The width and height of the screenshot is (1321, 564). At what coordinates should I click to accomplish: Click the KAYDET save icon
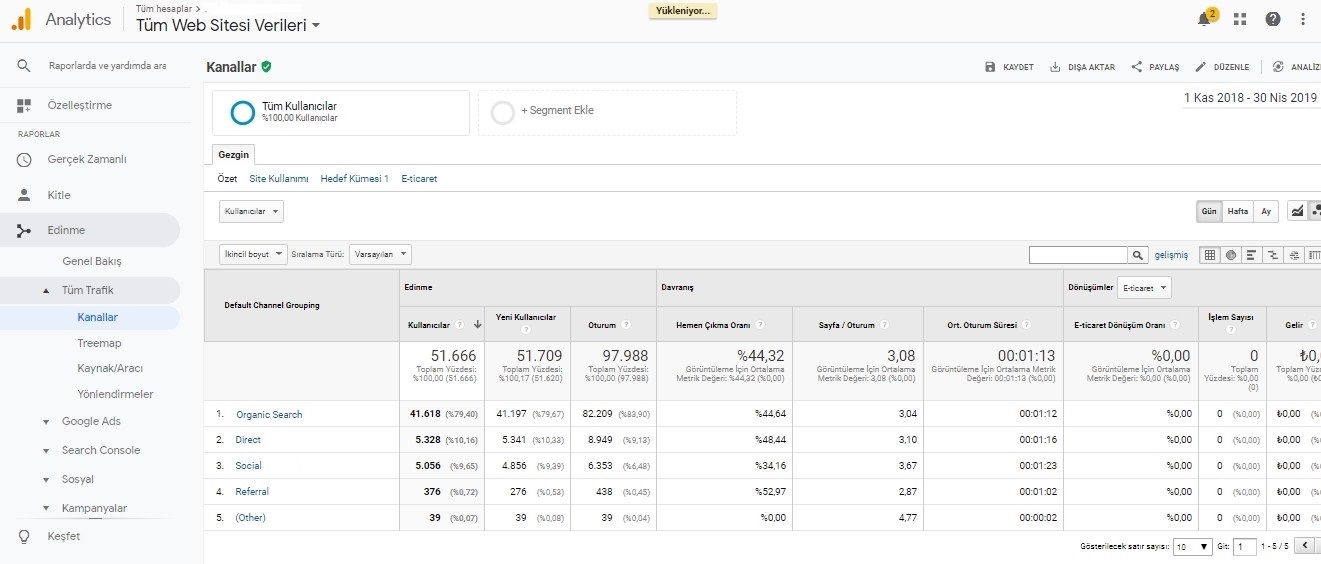point(991,67)
